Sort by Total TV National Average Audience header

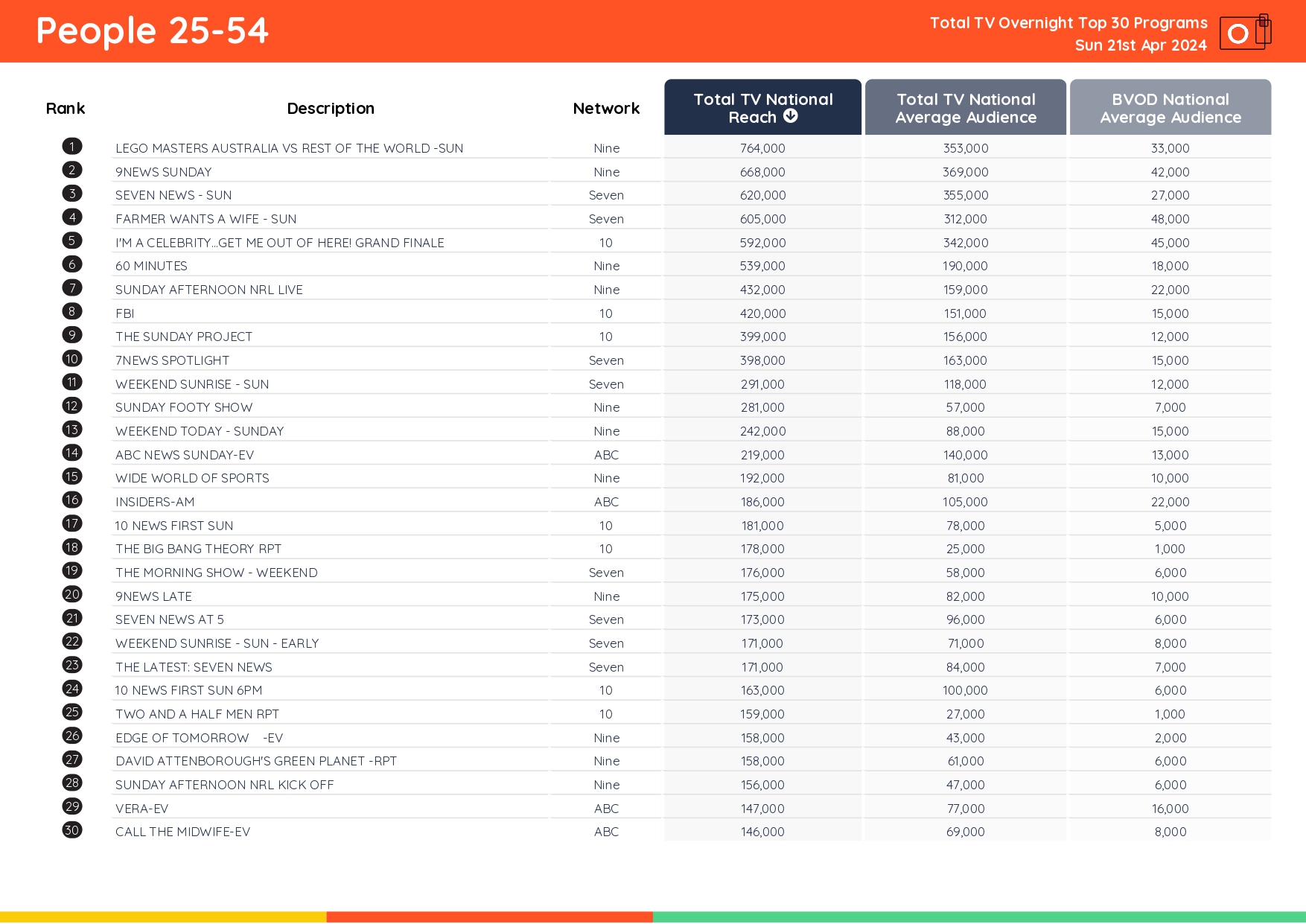click(965, 107)
